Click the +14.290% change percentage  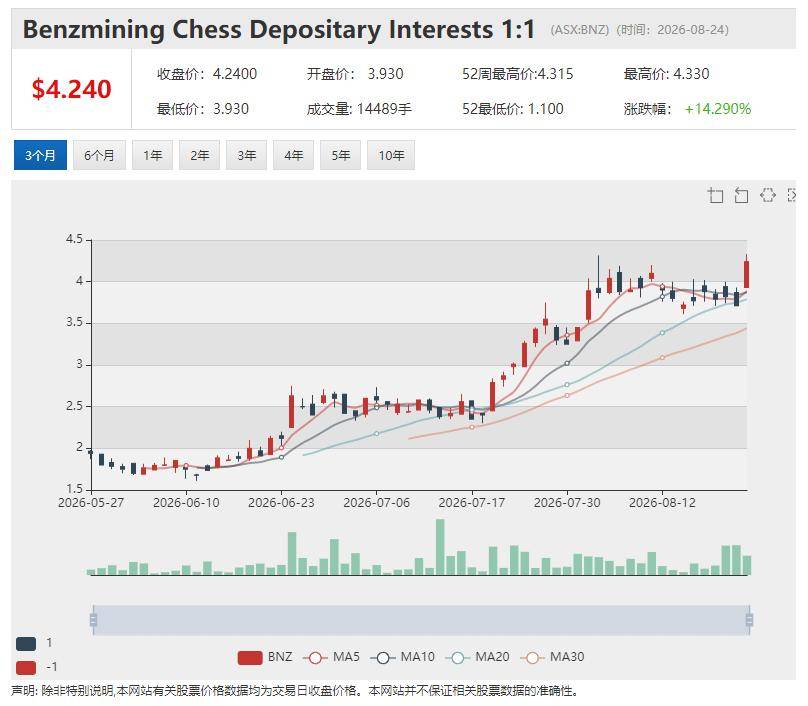[717, 109]
